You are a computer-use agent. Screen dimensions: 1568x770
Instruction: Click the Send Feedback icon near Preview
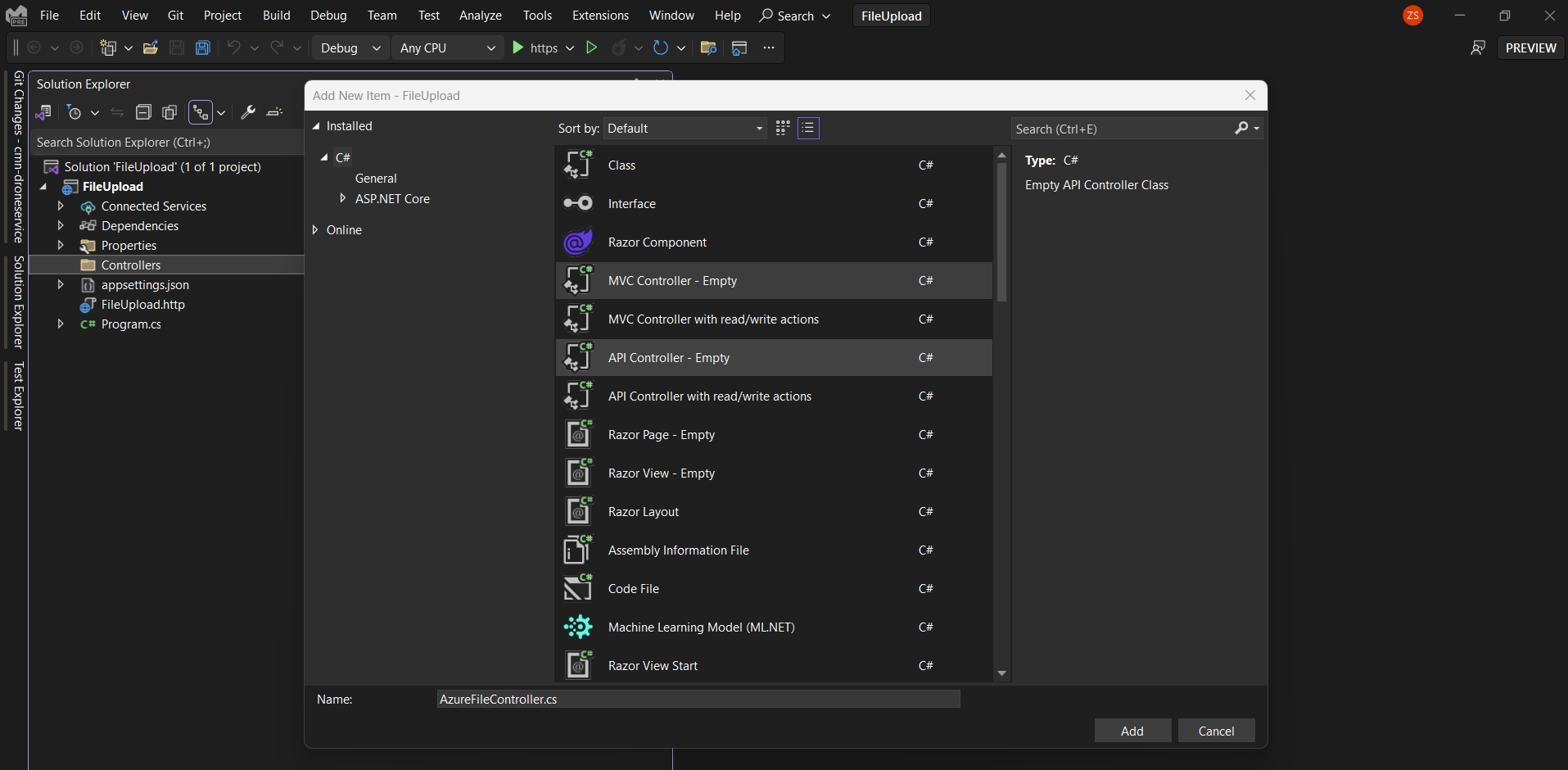point(1479,48)
